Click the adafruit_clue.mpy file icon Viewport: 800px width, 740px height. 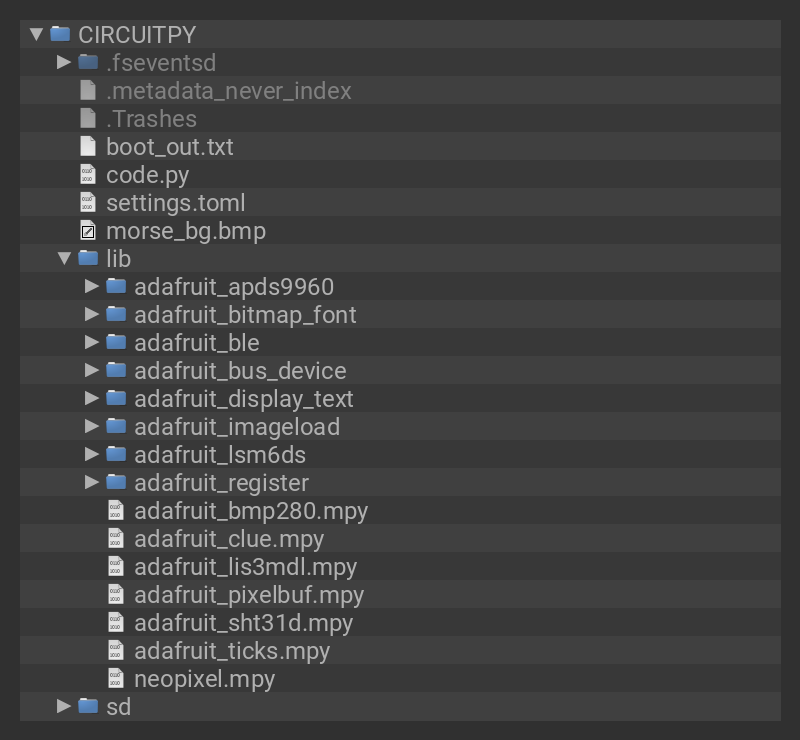click(116, 539)
